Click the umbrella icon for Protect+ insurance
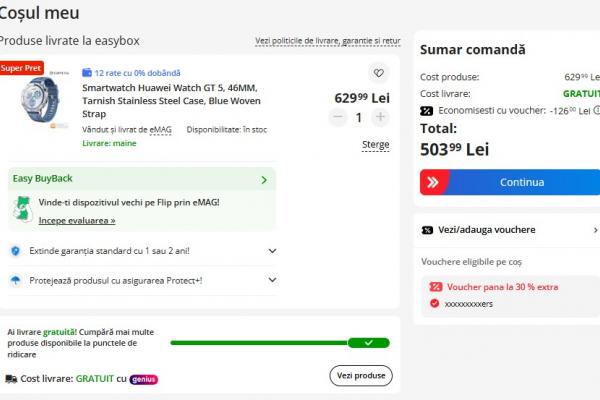The width and height of the screenshot is (600, 400). click(15, 281)
